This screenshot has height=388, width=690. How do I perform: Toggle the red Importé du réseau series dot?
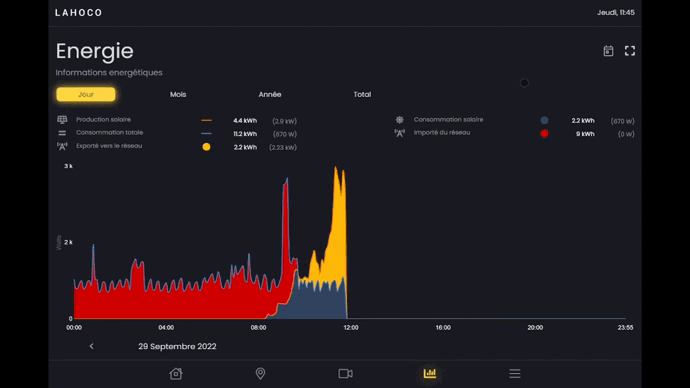click(x=544, y=134)
